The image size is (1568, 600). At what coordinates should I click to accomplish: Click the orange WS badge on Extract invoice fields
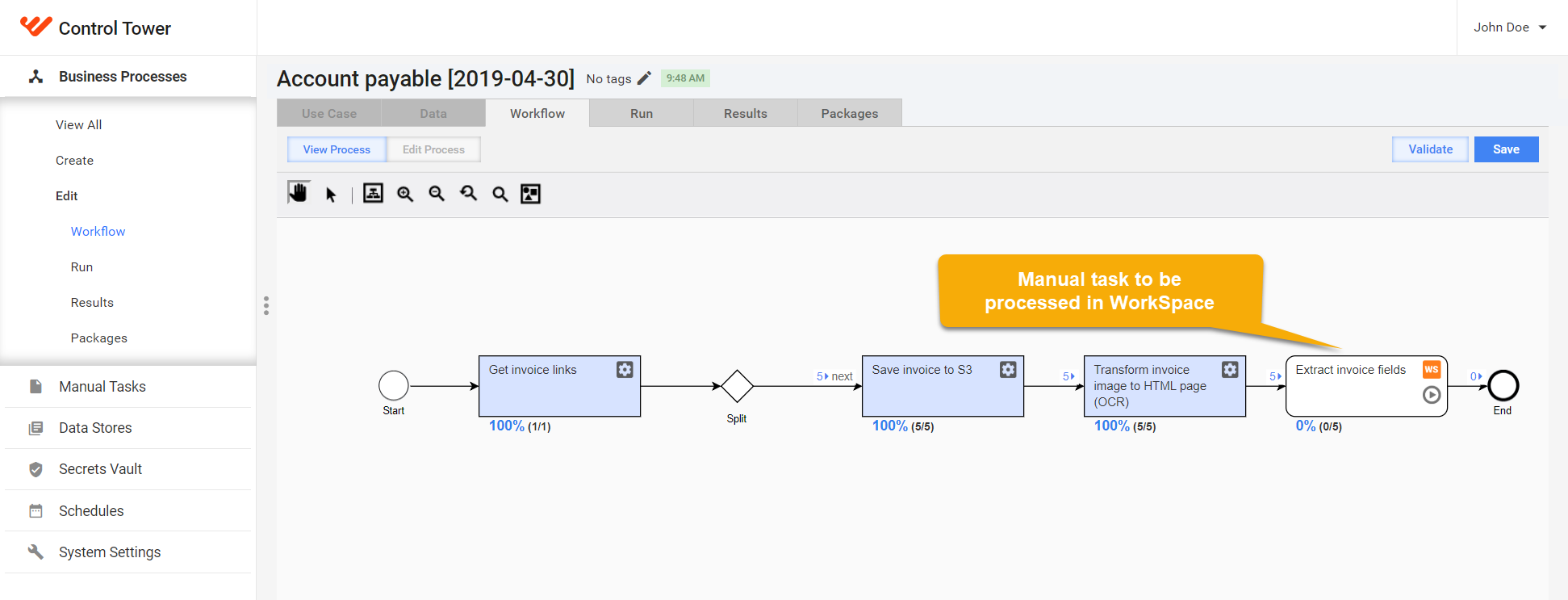point(1432,369)
